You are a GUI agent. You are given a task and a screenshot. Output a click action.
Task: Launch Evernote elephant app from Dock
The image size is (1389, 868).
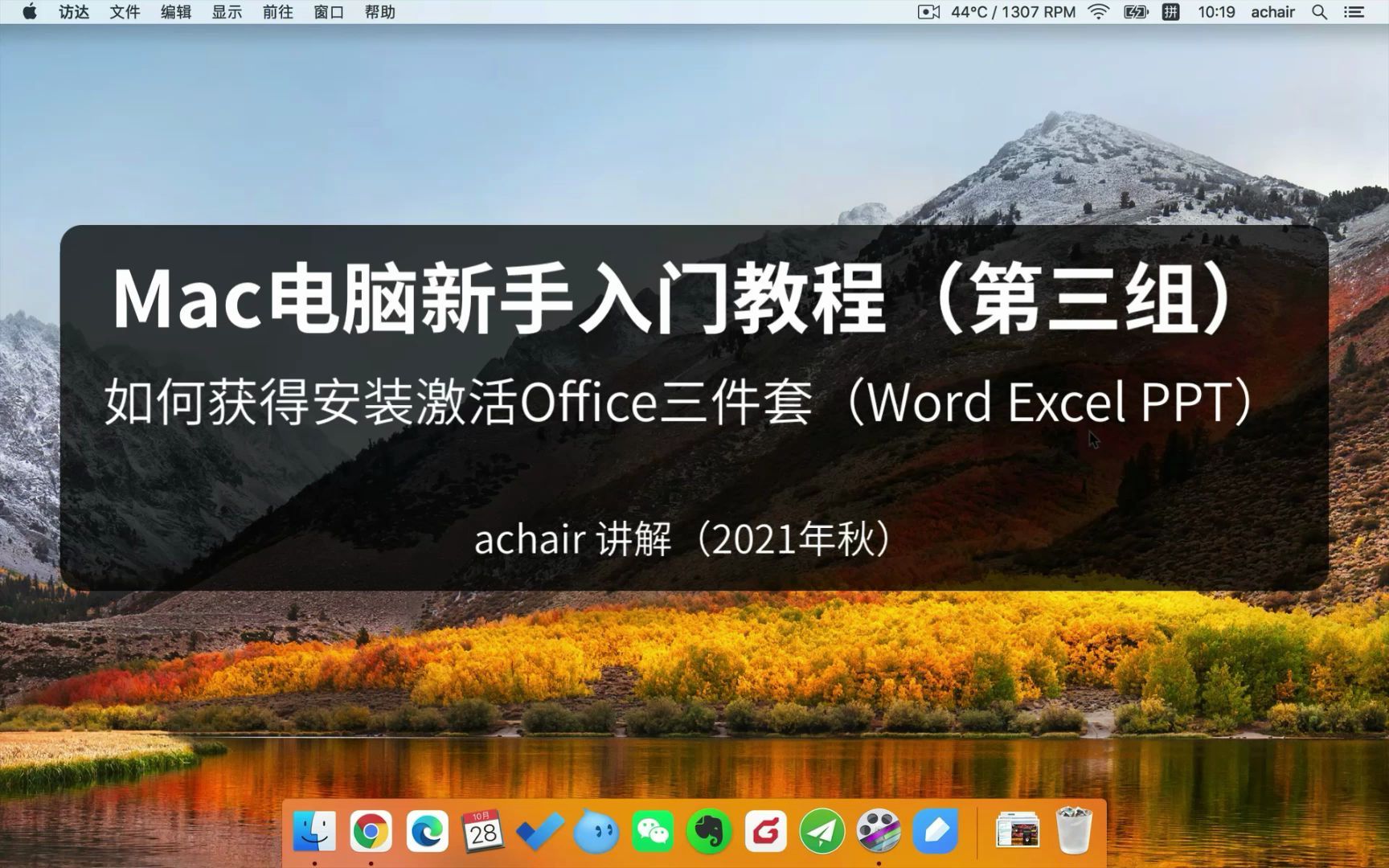point(709,831)
